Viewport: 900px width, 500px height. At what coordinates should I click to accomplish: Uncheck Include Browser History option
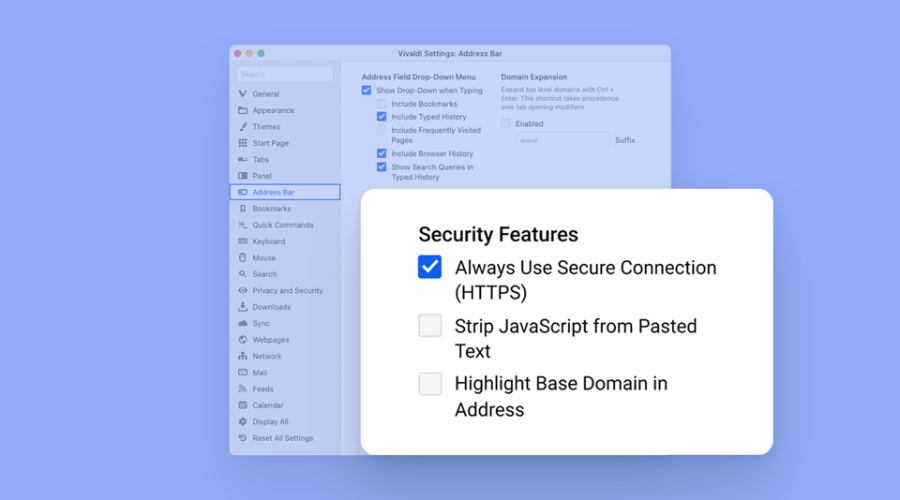click(382, 153)
